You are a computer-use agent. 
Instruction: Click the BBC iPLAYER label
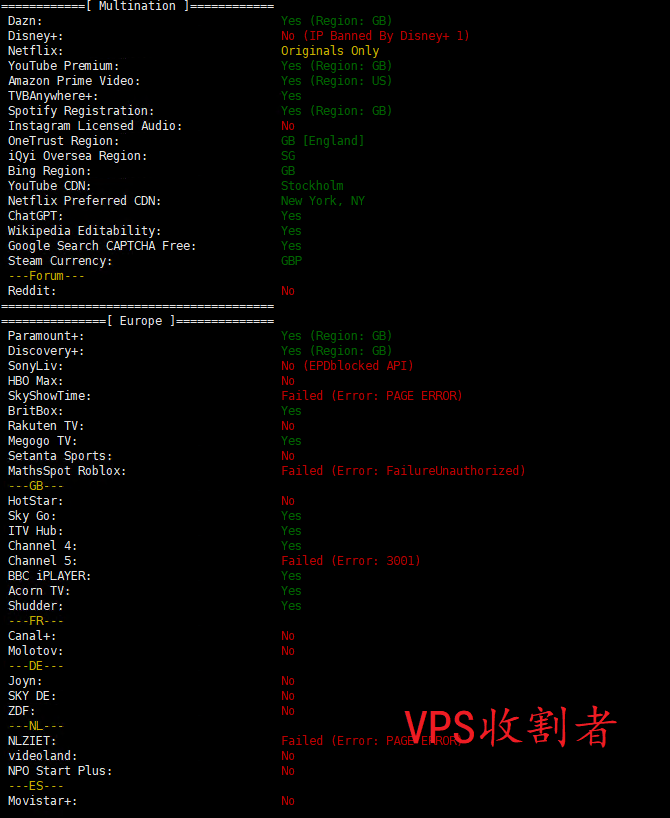click(x=50, y=576)
